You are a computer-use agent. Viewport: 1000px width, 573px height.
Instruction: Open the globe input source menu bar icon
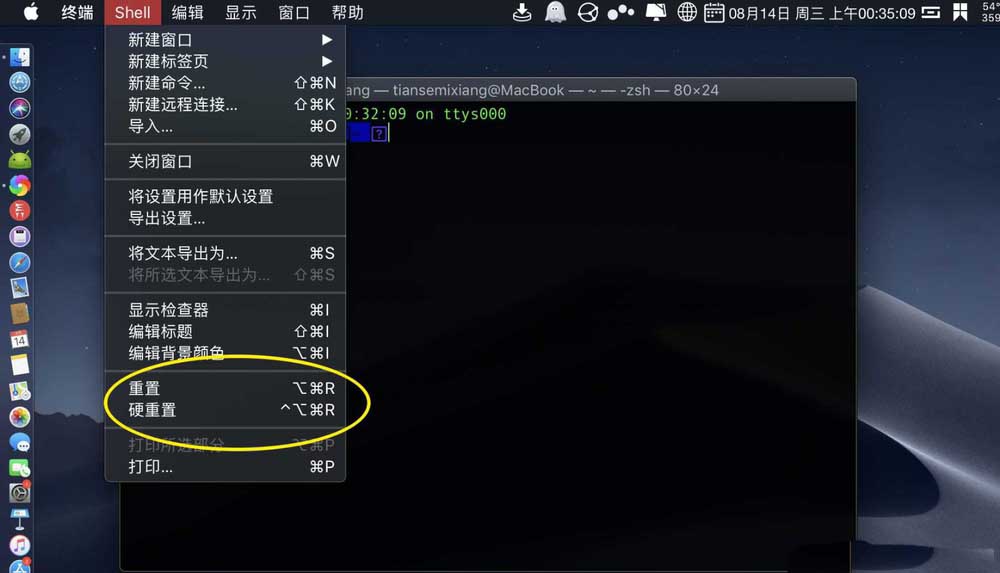pos(686,12)
